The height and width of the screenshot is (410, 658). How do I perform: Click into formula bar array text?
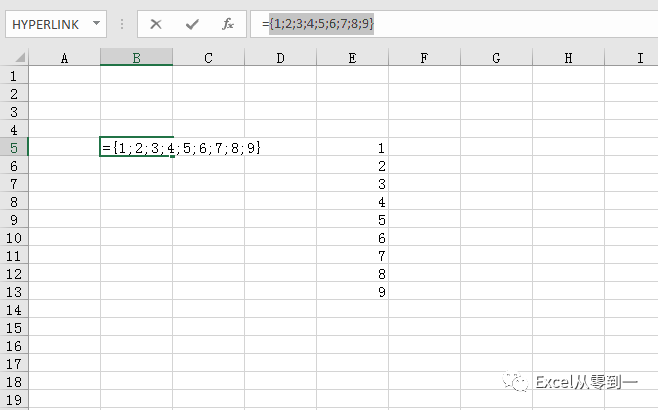pyautogui.click(x=321, y=24)
